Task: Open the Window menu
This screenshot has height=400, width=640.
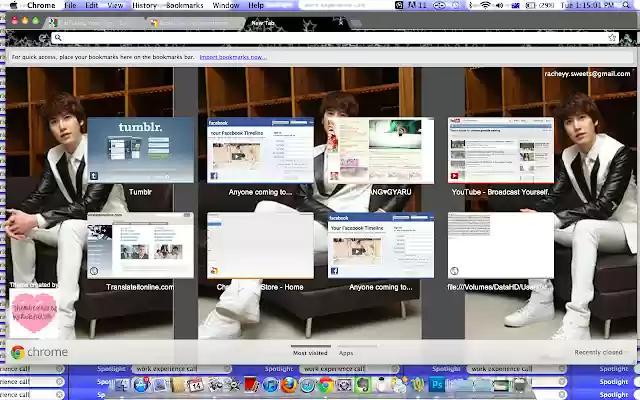Action: (x=226, y=5)
